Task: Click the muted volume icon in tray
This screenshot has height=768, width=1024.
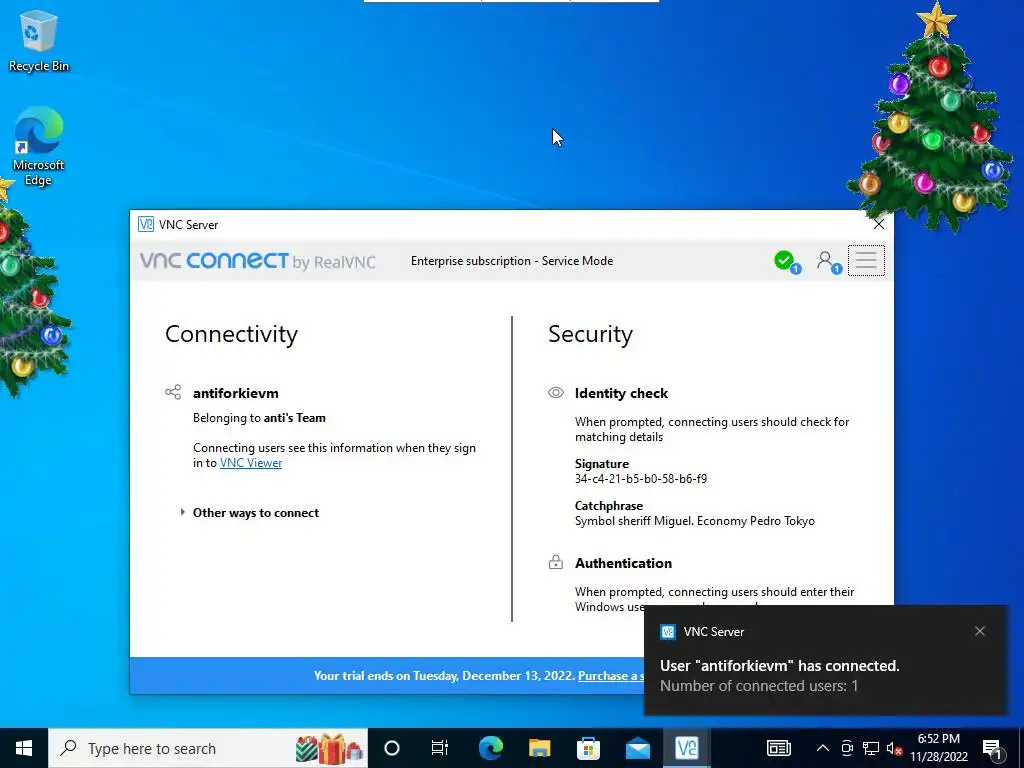Action: point(894,748)
